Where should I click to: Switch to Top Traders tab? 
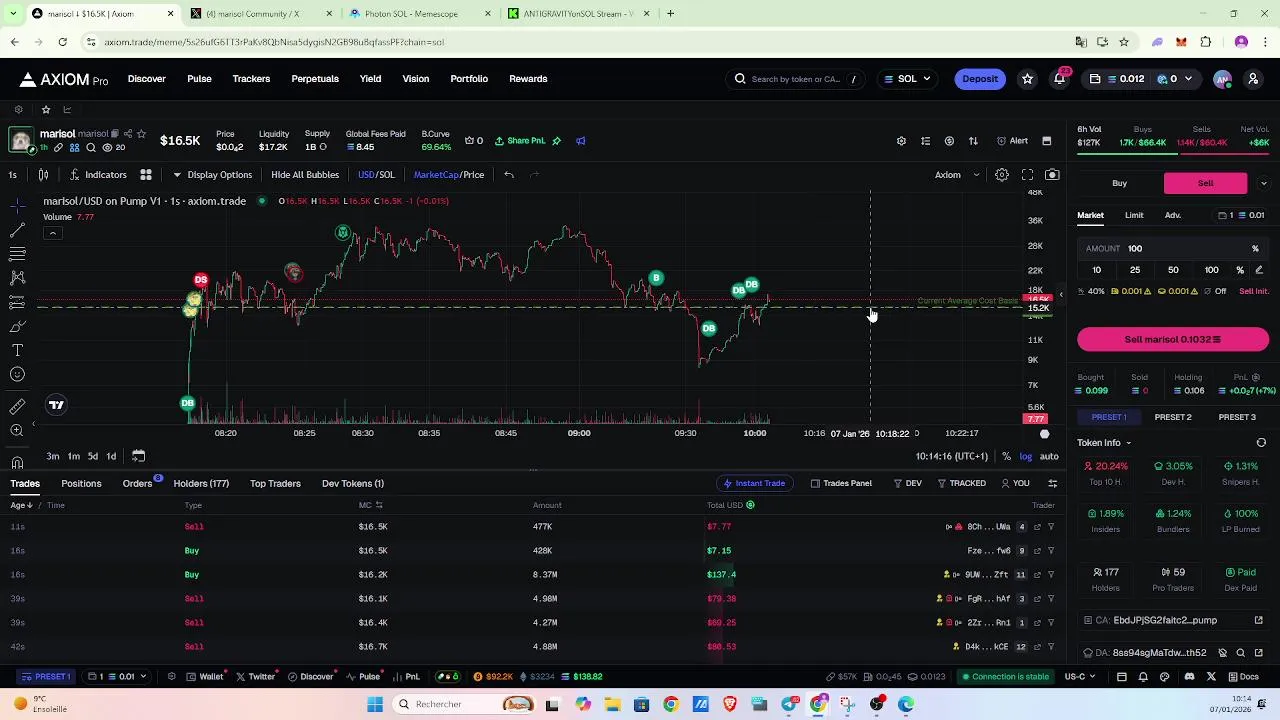coord(275,484)
